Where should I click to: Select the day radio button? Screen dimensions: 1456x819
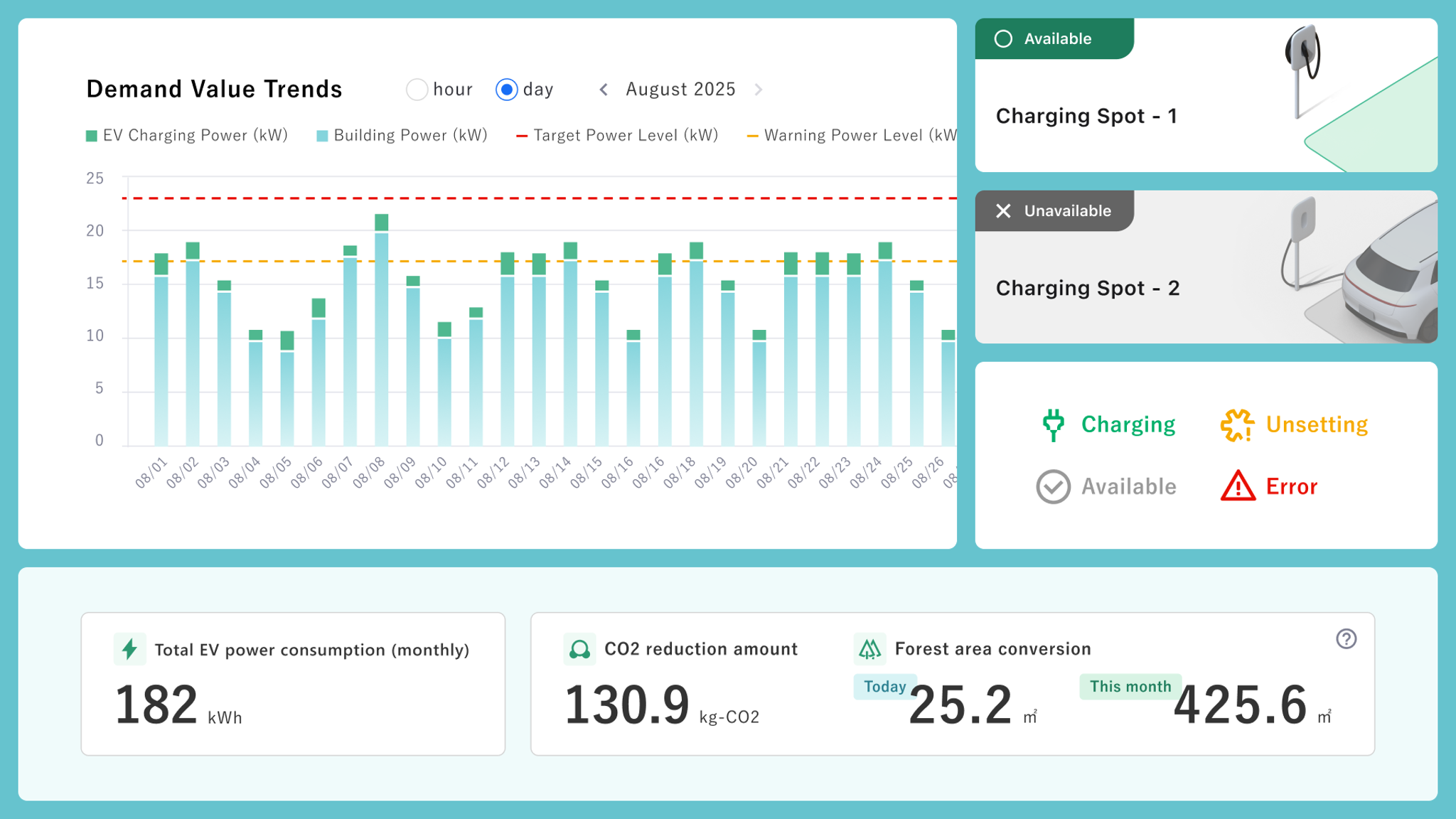(x=507, y=90)
